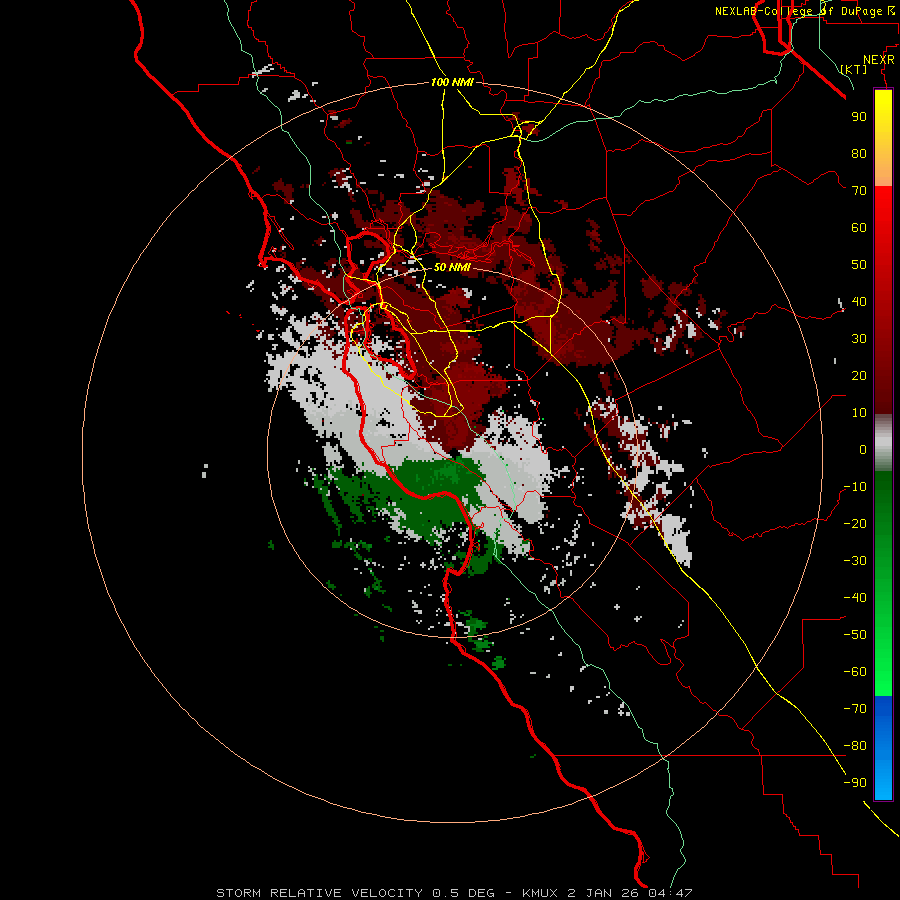Click the positive "20" legend value
The image size is (900, 900).
point(859,376)
